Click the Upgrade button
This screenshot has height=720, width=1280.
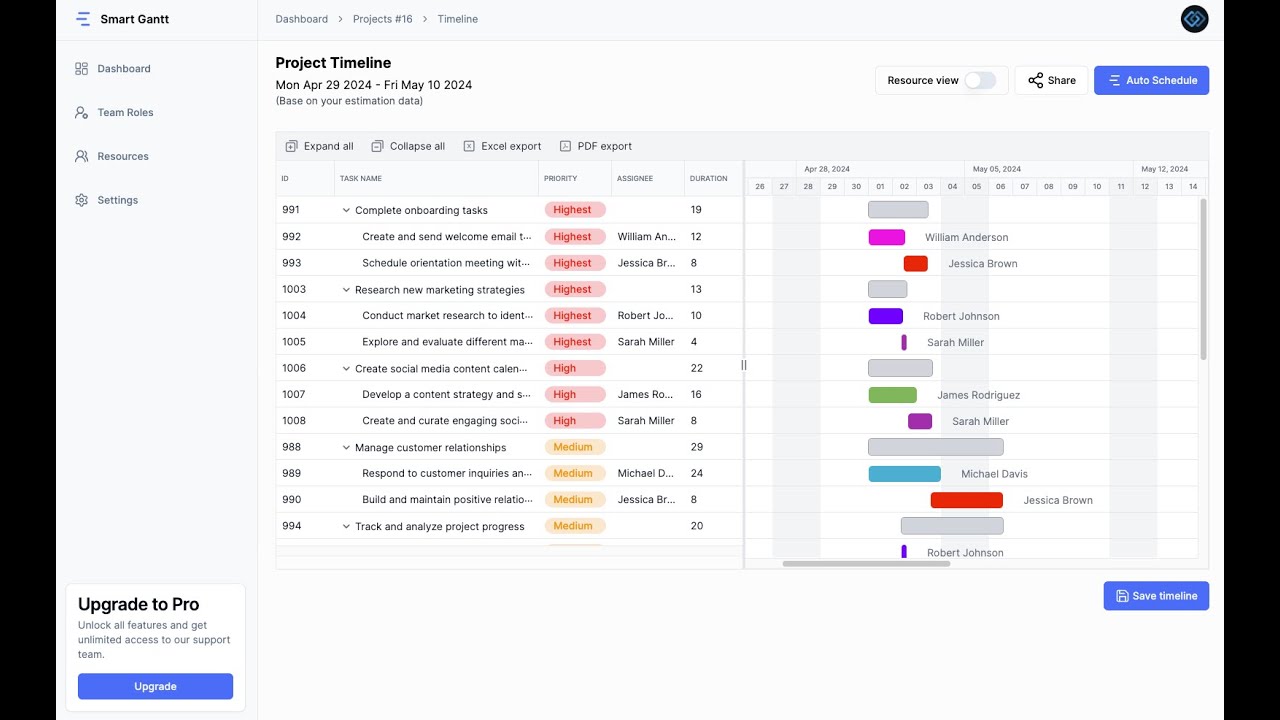[x=155, y=687]
